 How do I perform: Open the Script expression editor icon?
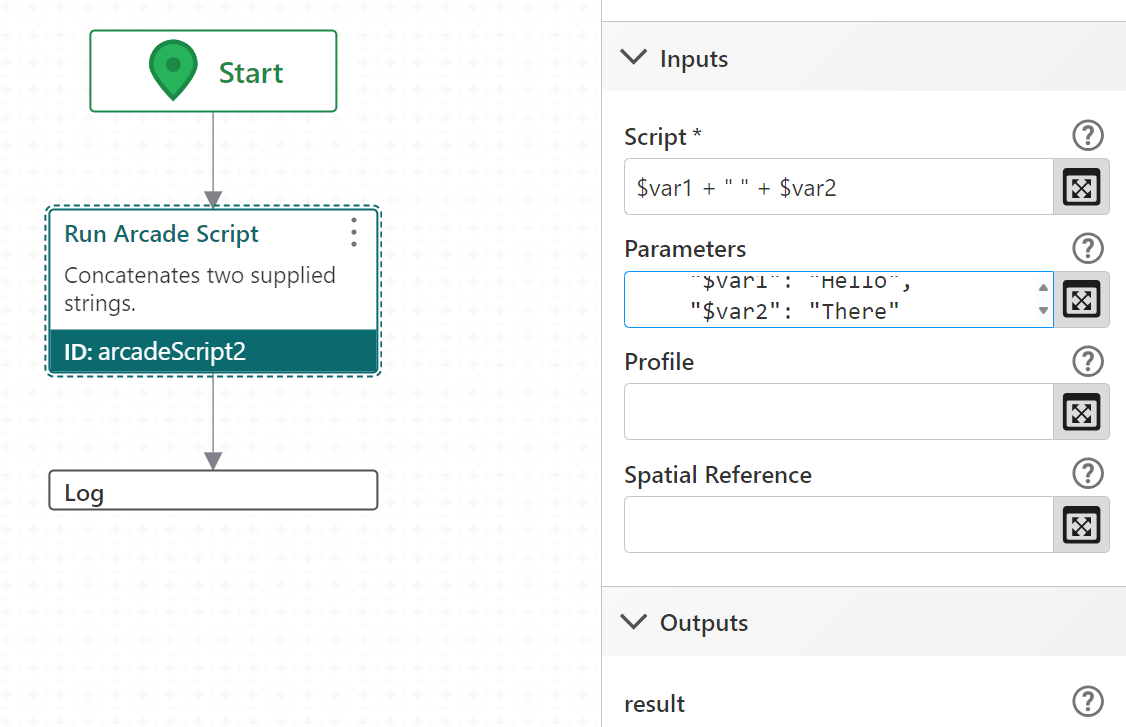[1081, 187]
